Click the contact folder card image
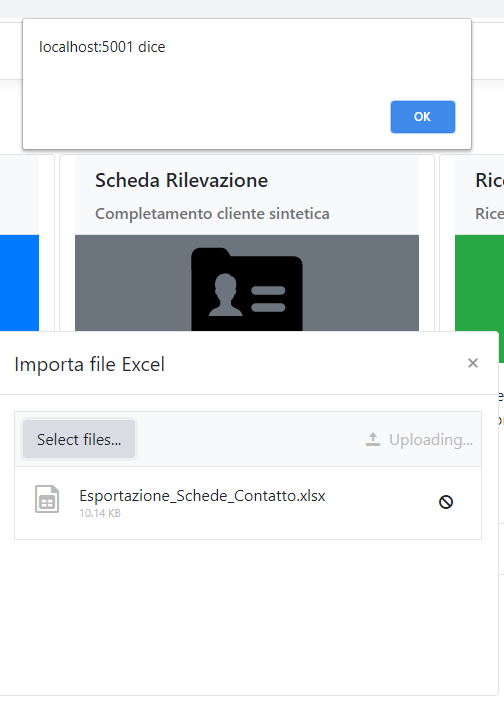 [247, 283]
